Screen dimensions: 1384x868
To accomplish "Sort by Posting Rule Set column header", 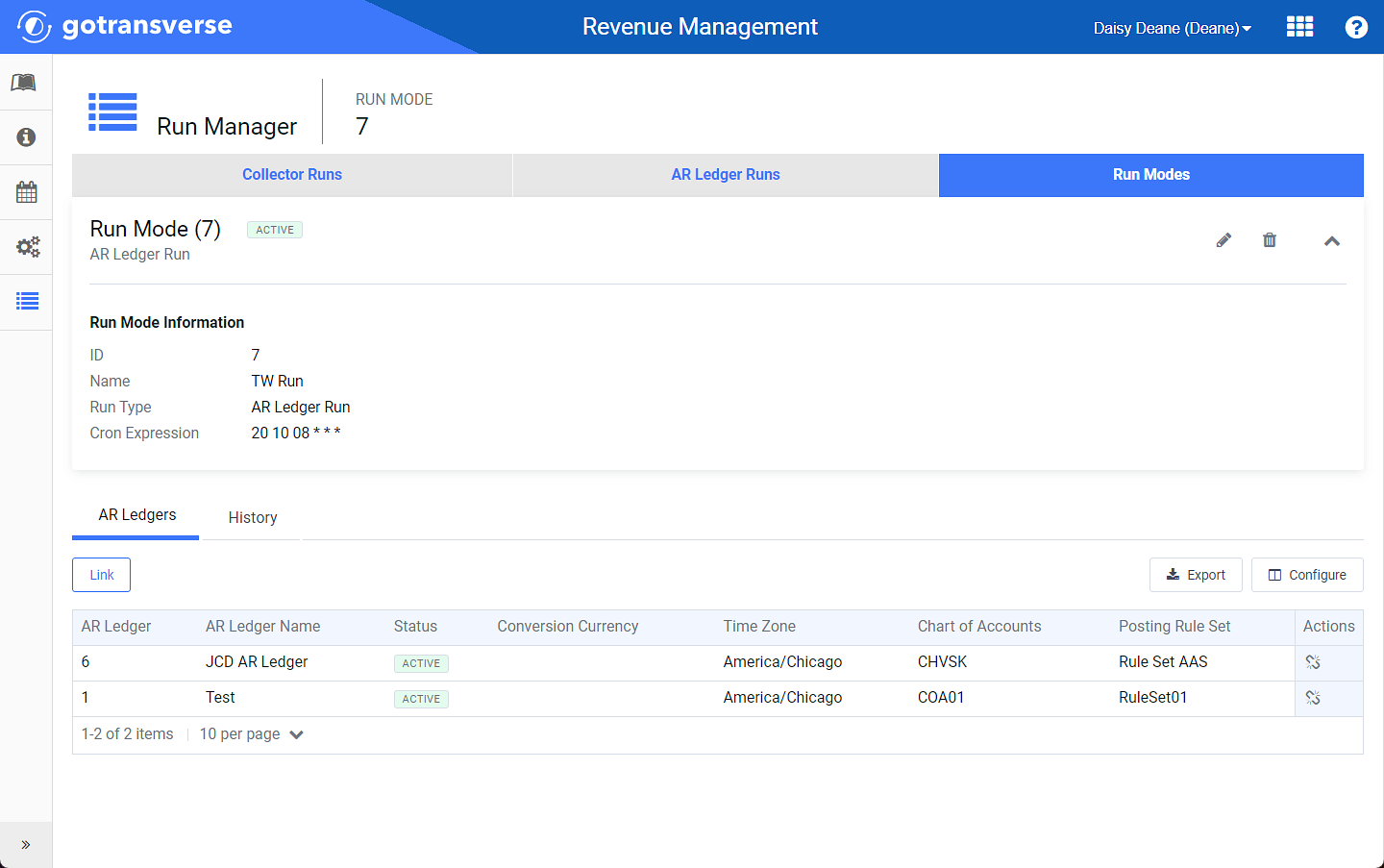I will [x=1174, y=627].
